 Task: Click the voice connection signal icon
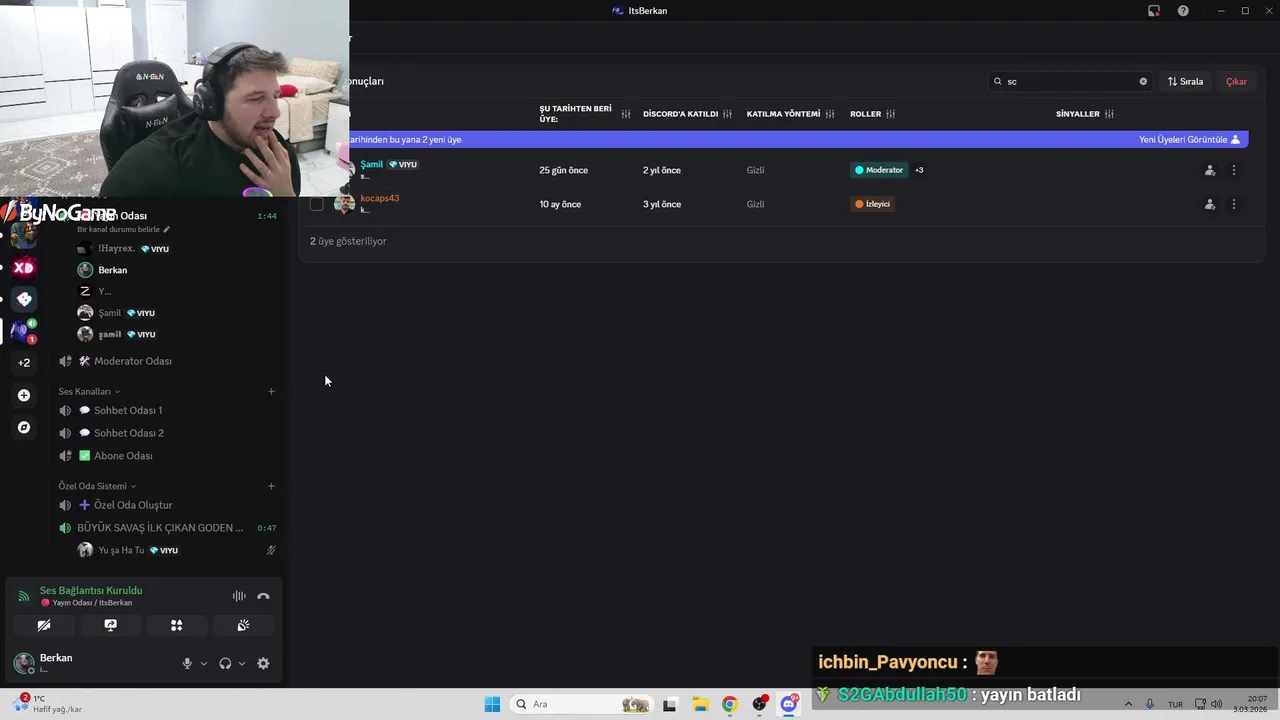point(23,596)
